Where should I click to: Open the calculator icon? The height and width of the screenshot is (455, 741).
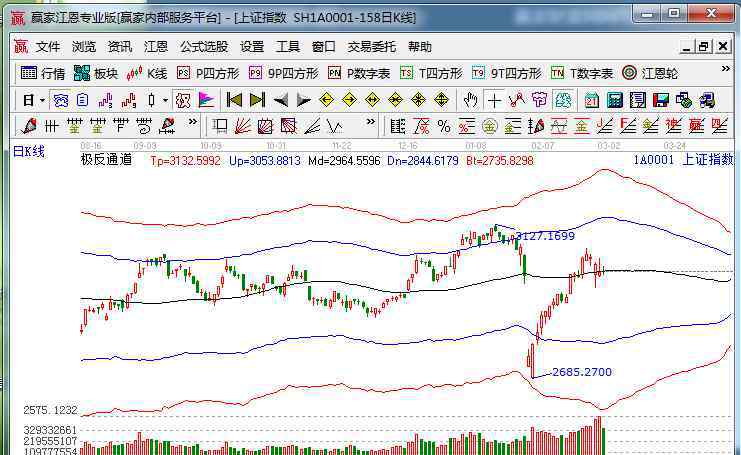[615, 100]
